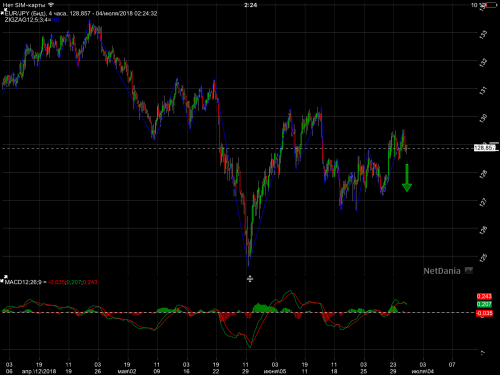
Task: Open MACD12;26;9 indicator settings label
Action: tap(23, 282)
